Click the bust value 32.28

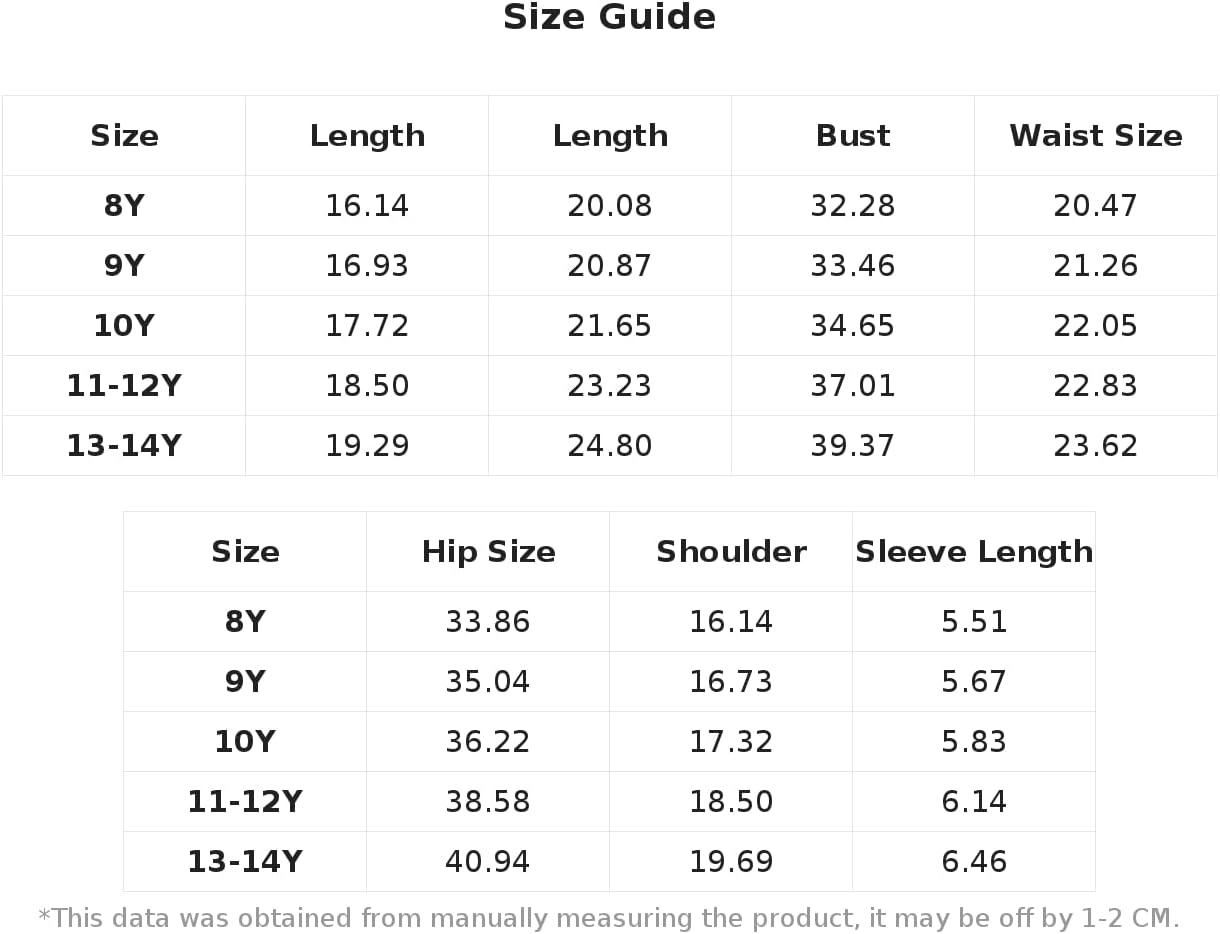pos(853,206)
